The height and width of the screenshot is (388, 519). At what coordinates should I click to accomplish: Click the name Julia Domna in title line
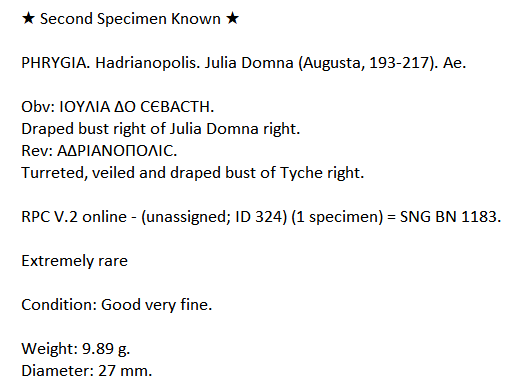point(249,63)
